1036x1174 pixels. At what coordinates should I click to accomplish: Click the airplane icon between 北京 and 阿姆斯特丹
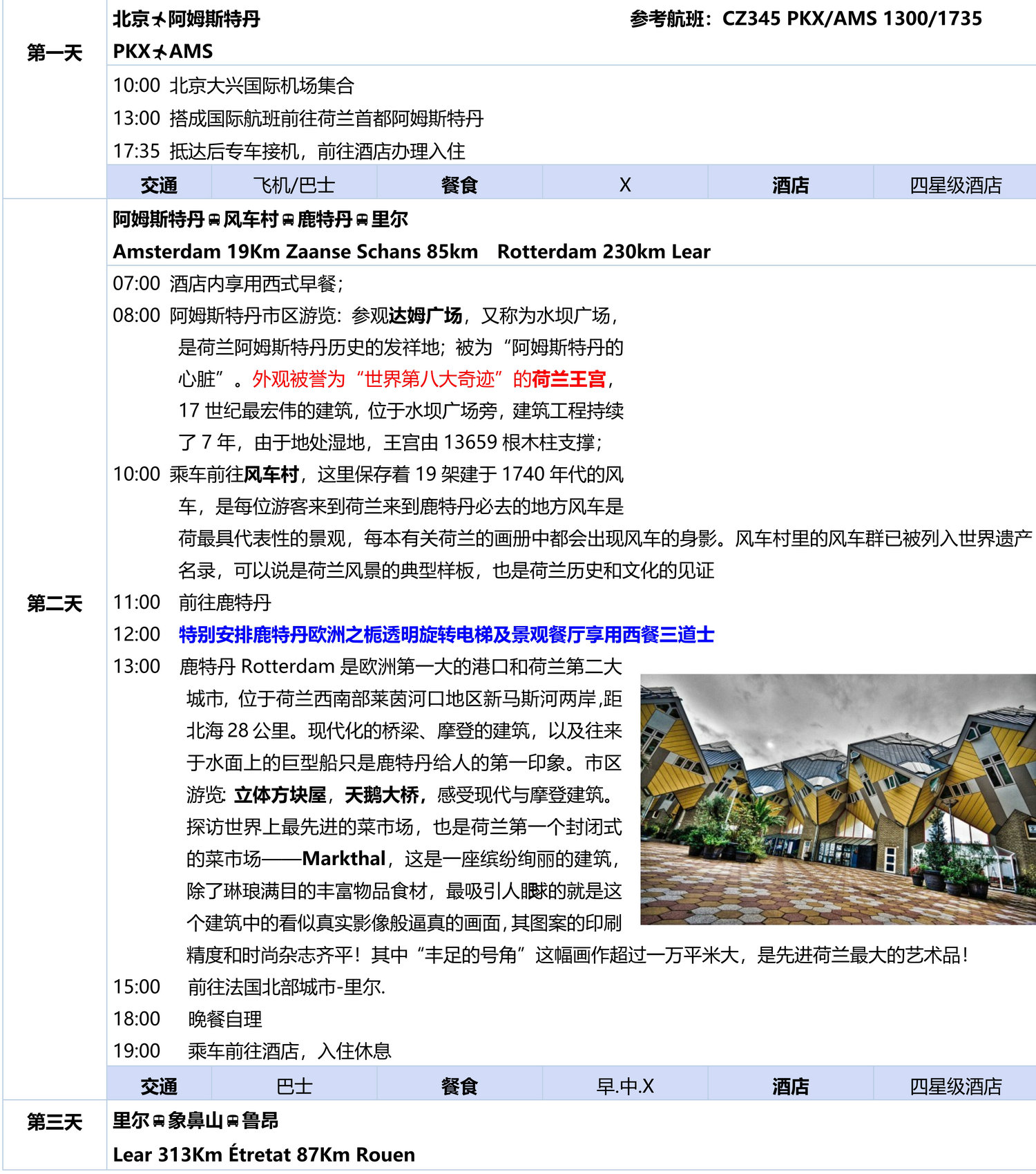coord(160,20)
